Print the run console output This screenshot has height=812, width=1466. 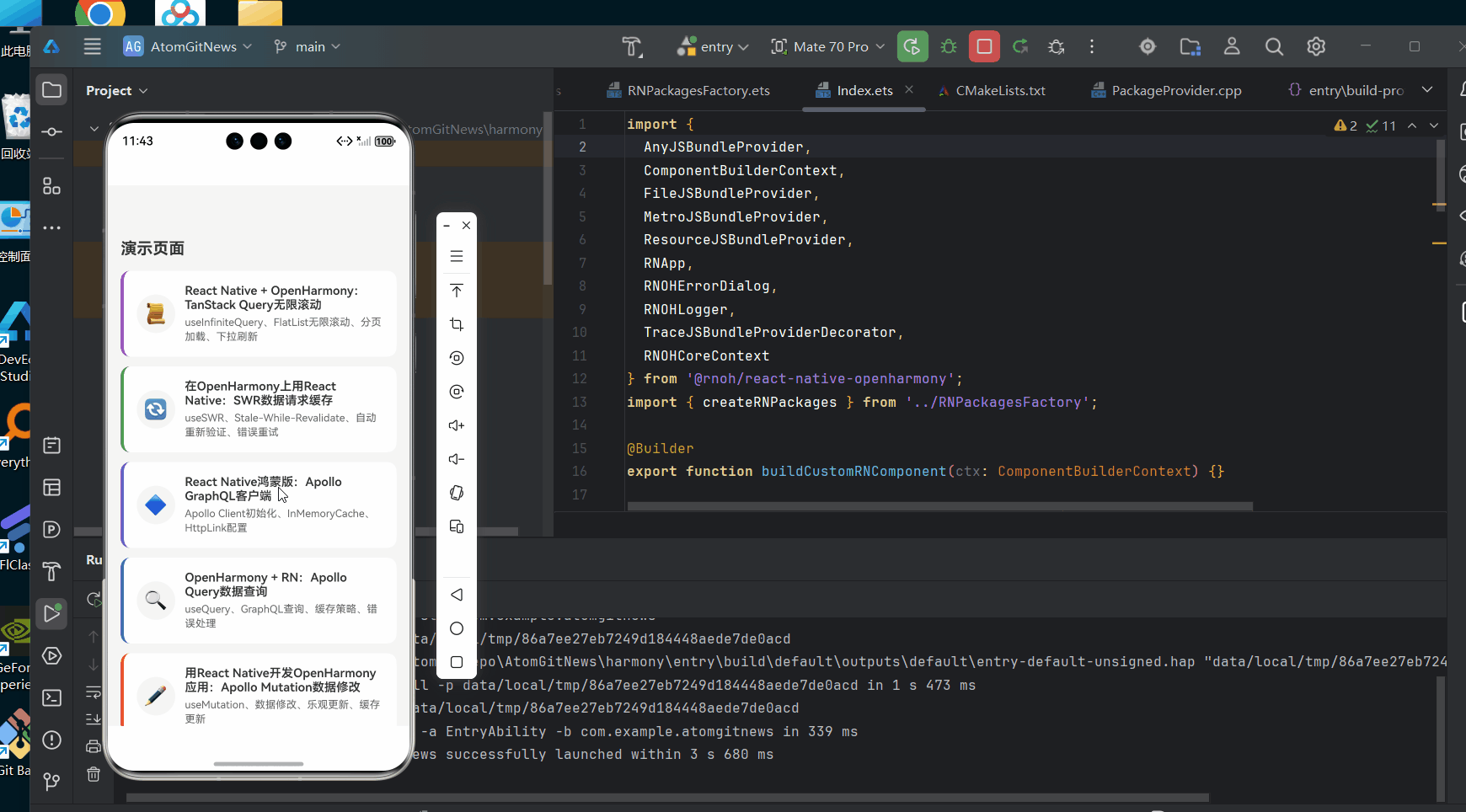click(x=94, y=746)
